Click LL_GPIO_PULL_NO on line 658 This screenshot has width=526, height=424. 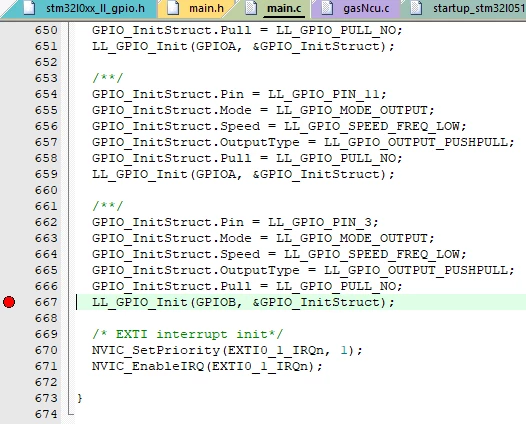pyautogui.click(x=336, y=159)
